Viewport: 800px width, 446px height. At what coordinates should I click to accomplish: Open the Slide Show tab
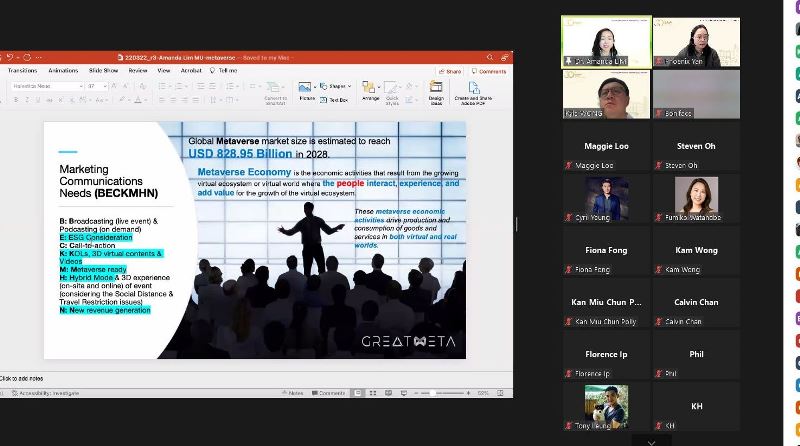click(104, 70)
